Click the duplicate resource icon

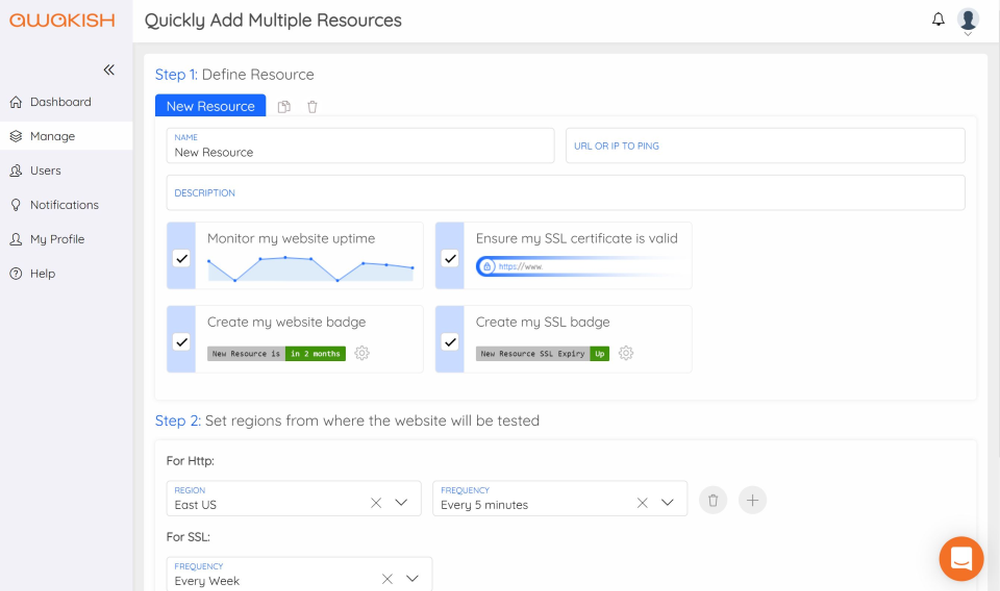[284, 106]
